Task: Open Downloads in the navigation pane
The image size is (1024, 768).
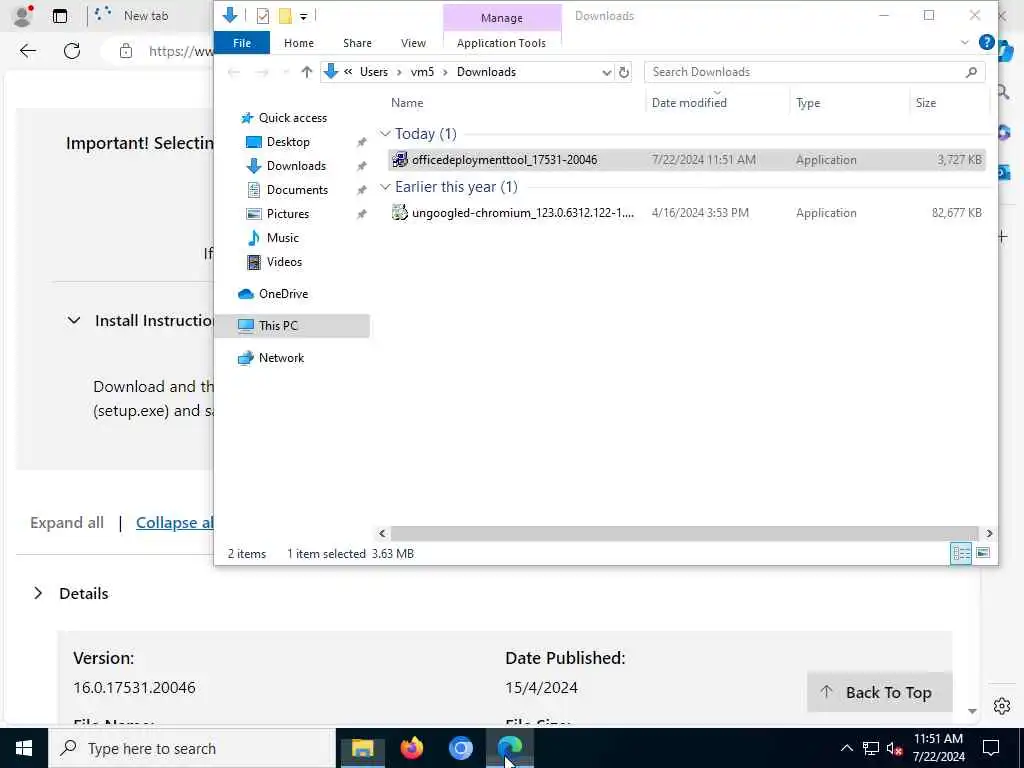Action: coord(296,166)
